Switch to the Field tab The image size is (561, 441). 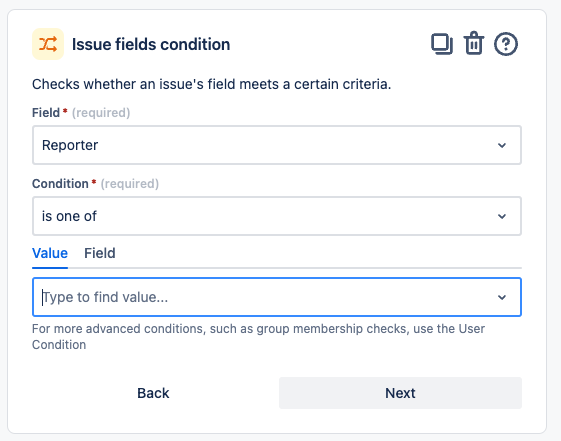click(x=99, y=253)
